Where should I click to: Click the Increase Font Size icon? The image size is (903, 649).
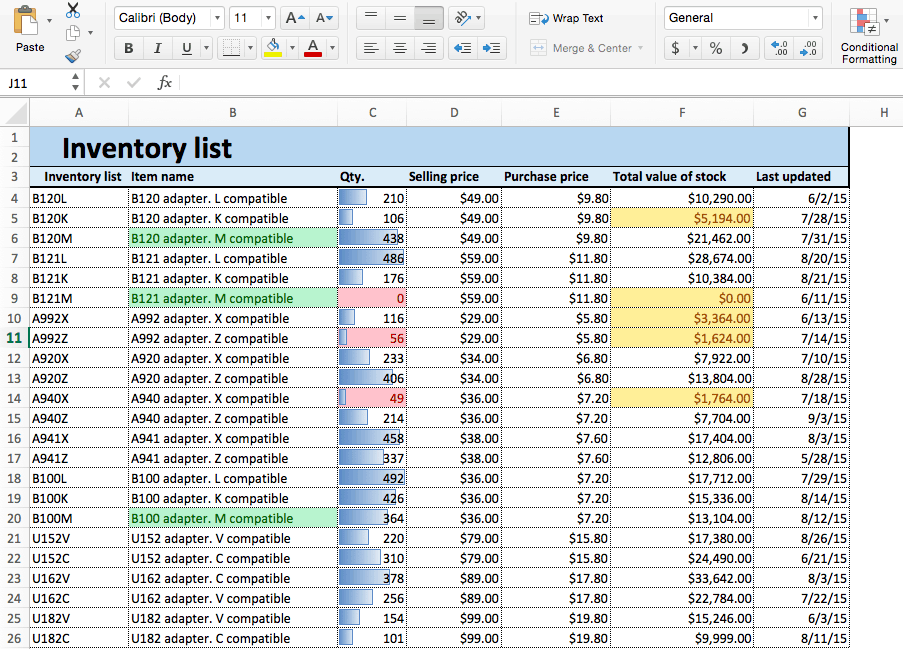click(294, 18)
